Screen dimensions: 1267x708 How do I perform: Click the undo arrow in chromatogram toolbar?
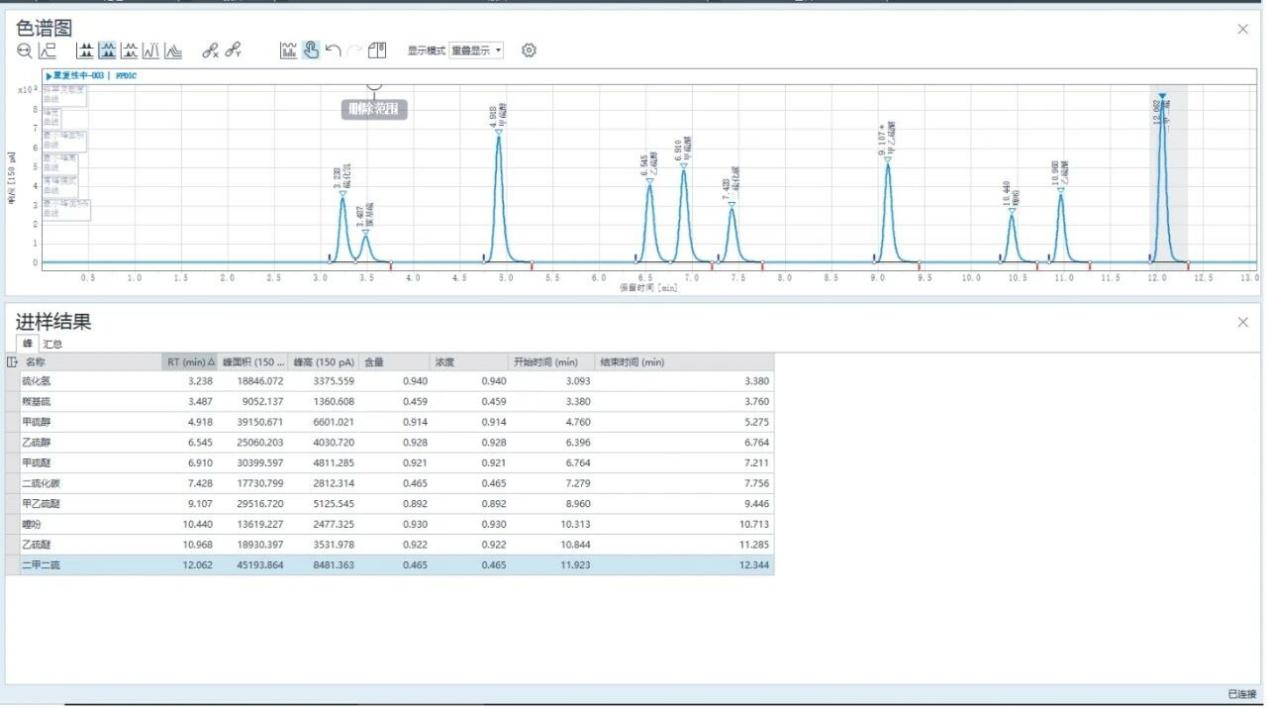coord(333,51)
